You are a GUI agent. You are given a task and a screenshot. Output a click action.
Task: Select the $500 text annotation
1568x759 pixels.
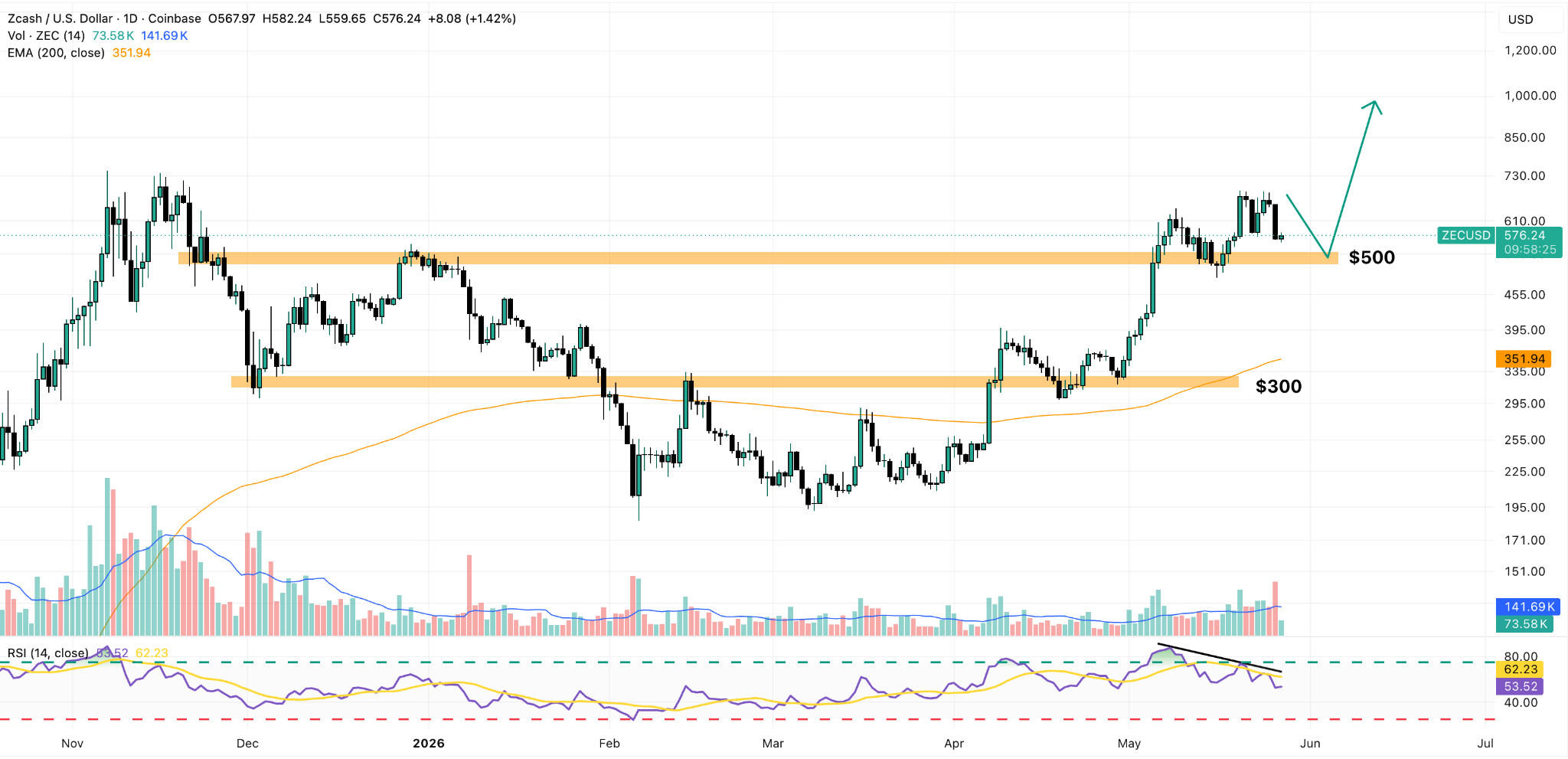click(1371, 257)
